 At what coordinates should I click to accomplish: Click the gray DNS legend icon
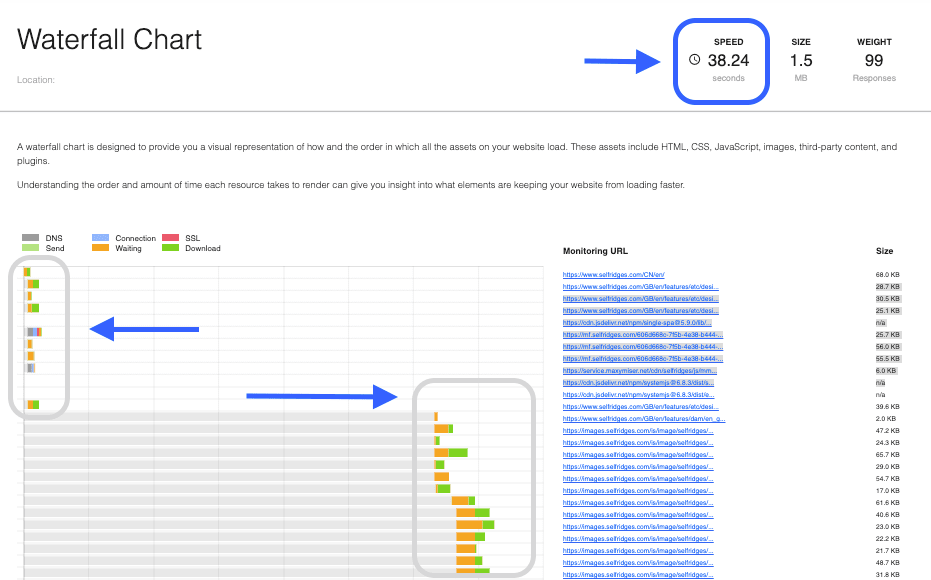[31, 238]
